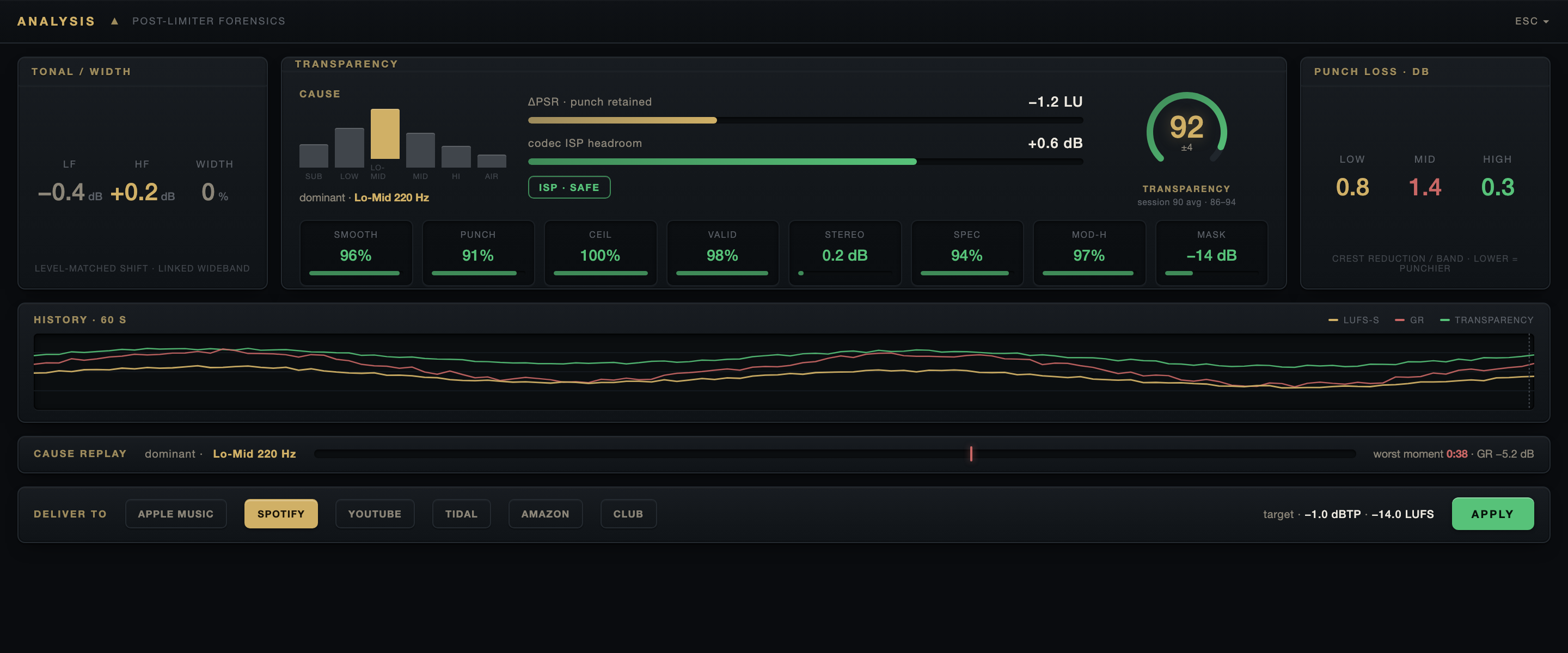This screenshot has width=1568, height=653.
Task: Click the green APPLY button
Action: (x=1492, y=514)
